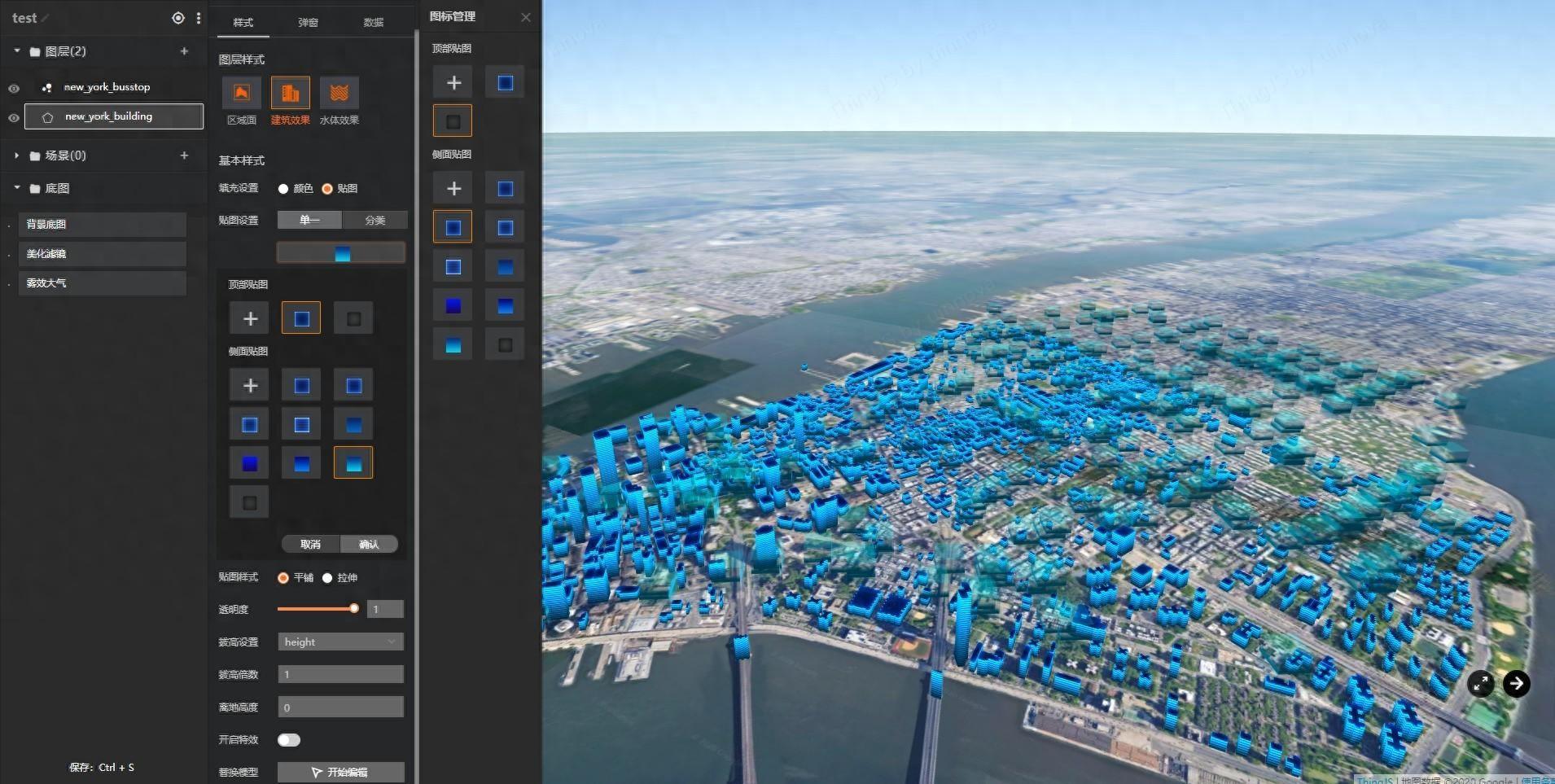
Task: Choose the 拉伸 stretch radio option
Action: [327, 578]
